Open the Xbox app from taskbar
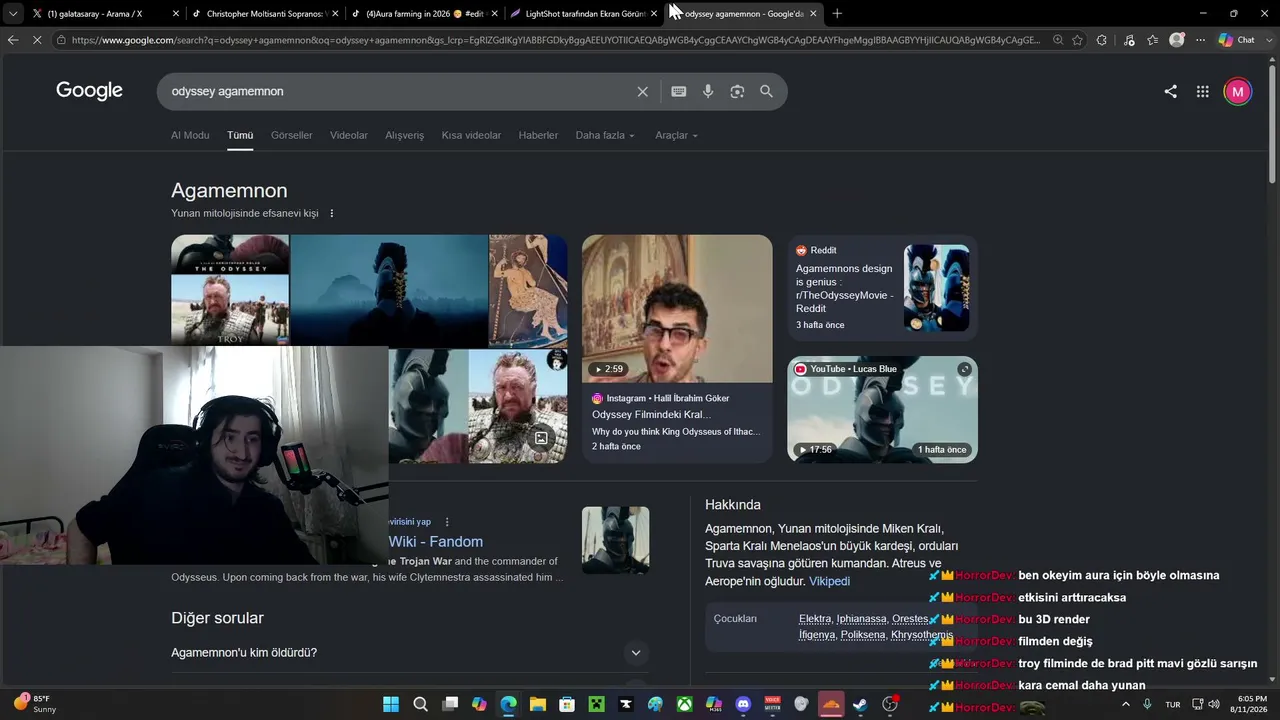 (x=685, y=704)
